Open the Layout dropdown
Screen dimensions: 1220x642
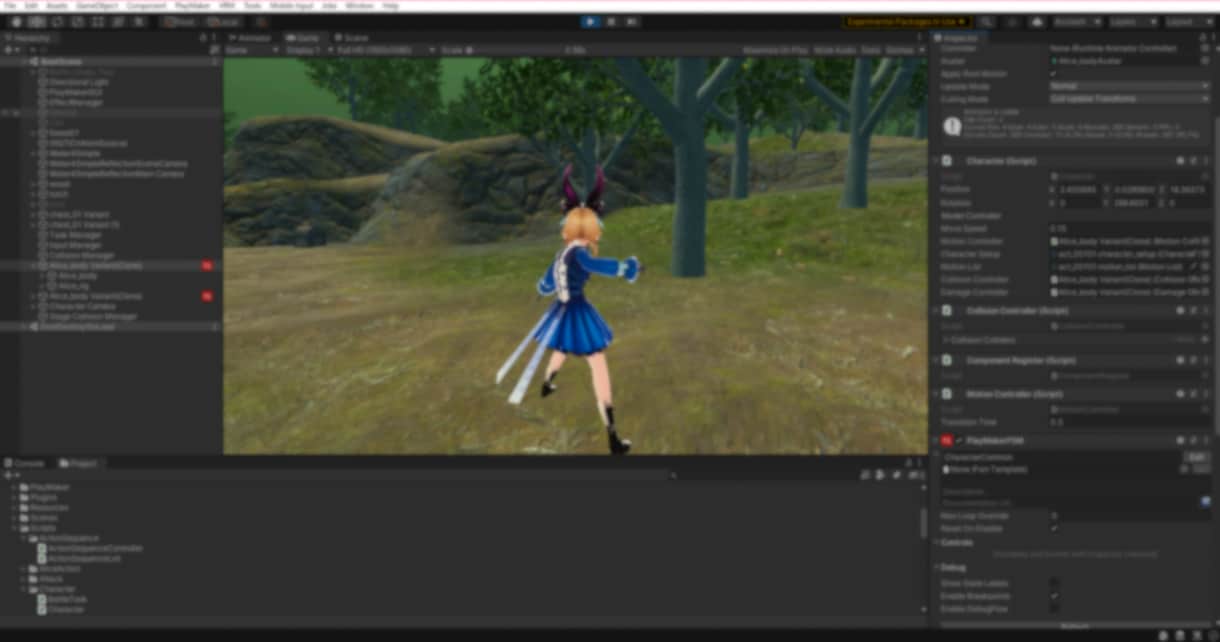pos(1187,21)
